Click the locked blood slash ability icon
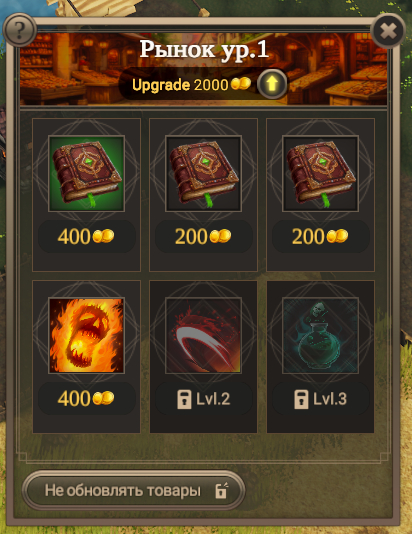Viewport: 412px width, 534px height. pos(203,335)
